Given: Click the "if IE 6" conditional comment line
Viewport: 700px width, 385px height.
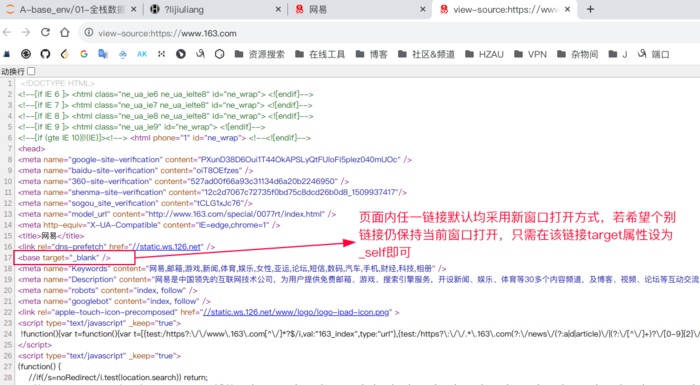Looking at the screenshot, I should 166,94.
